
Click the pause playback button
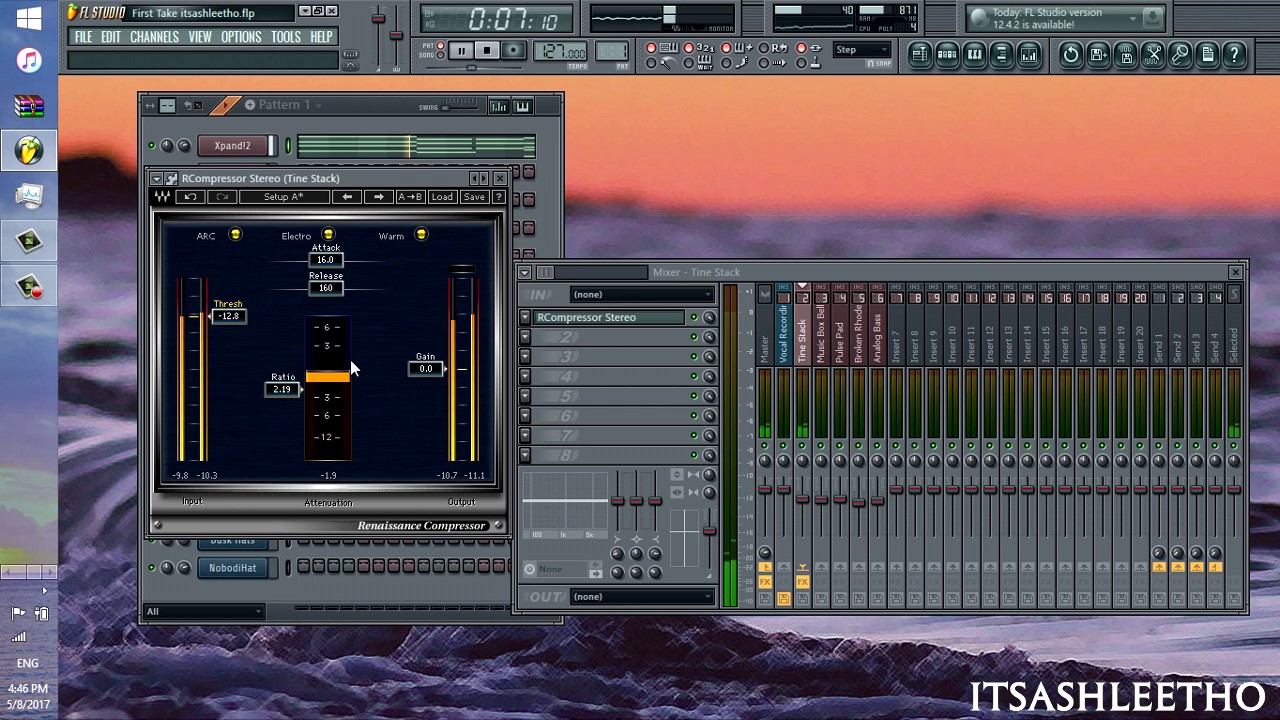pos(461,51)
